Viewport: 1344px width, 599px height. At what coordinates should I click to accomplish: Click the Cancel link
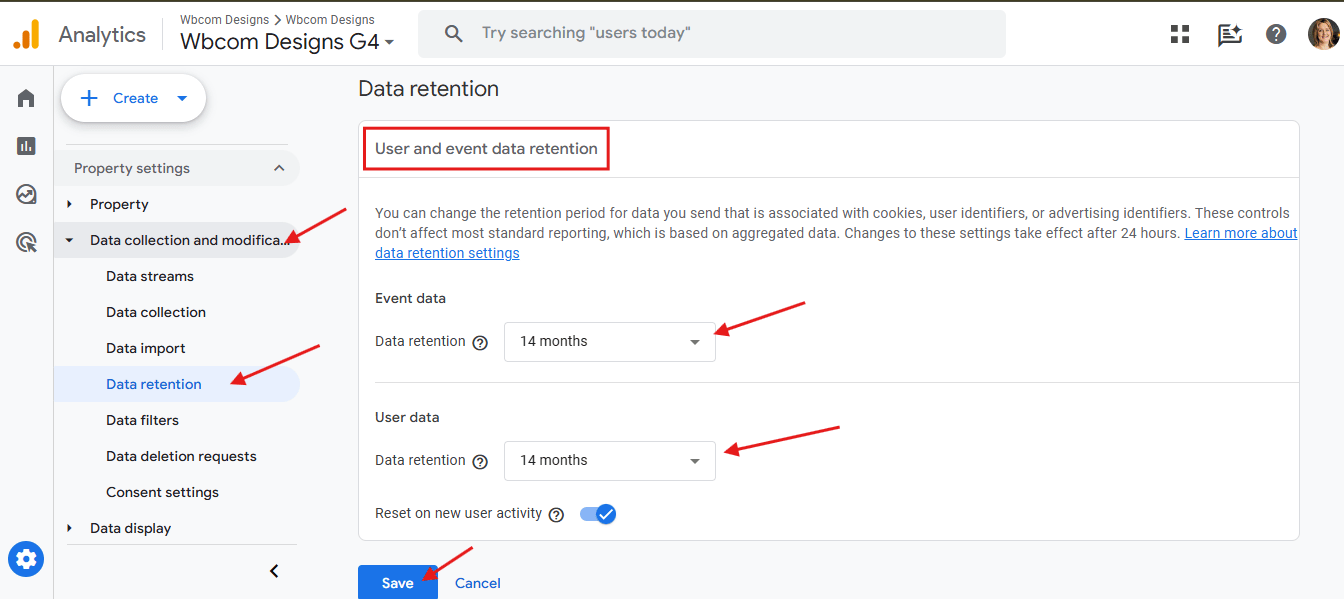pos(478,583)
